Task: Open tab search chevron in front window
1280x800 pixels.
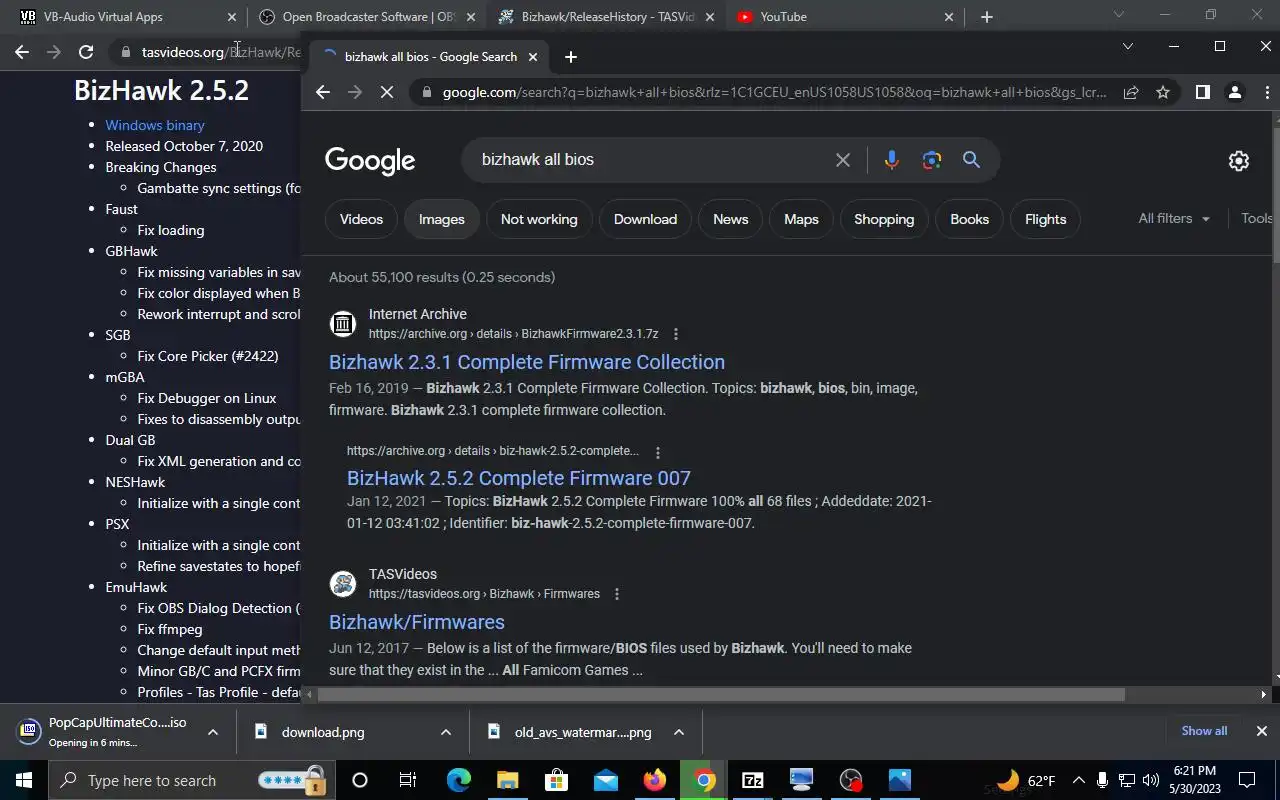Action: [x=1128, y=46]
